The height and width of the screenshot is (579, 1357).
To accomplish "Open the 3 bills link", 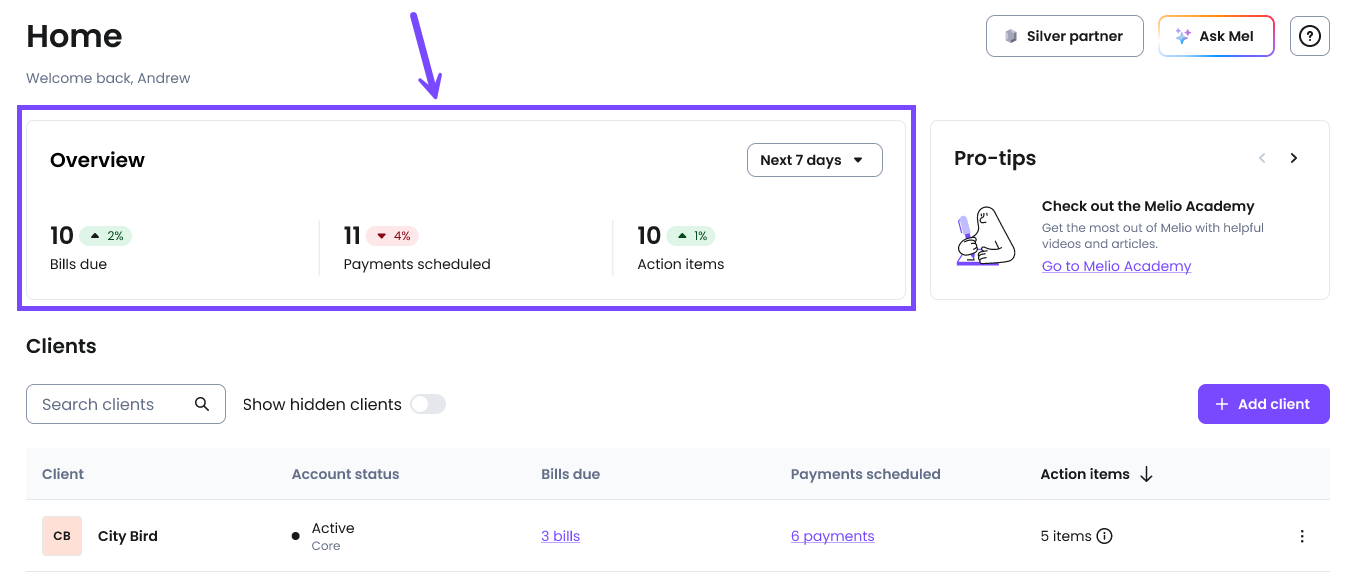I will pyautogui.click(x=560, y=536).
